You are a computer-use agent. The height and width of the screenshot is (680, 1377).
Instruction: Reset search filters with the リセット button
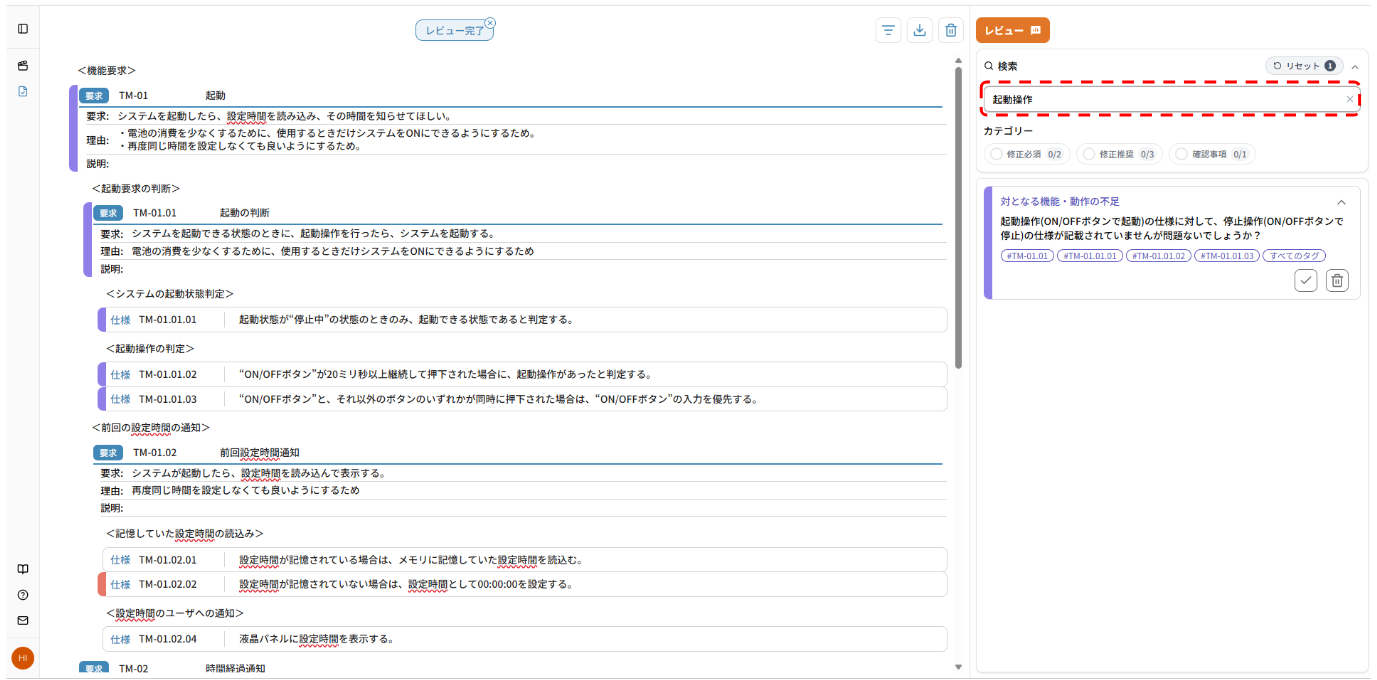(1303, 65)
